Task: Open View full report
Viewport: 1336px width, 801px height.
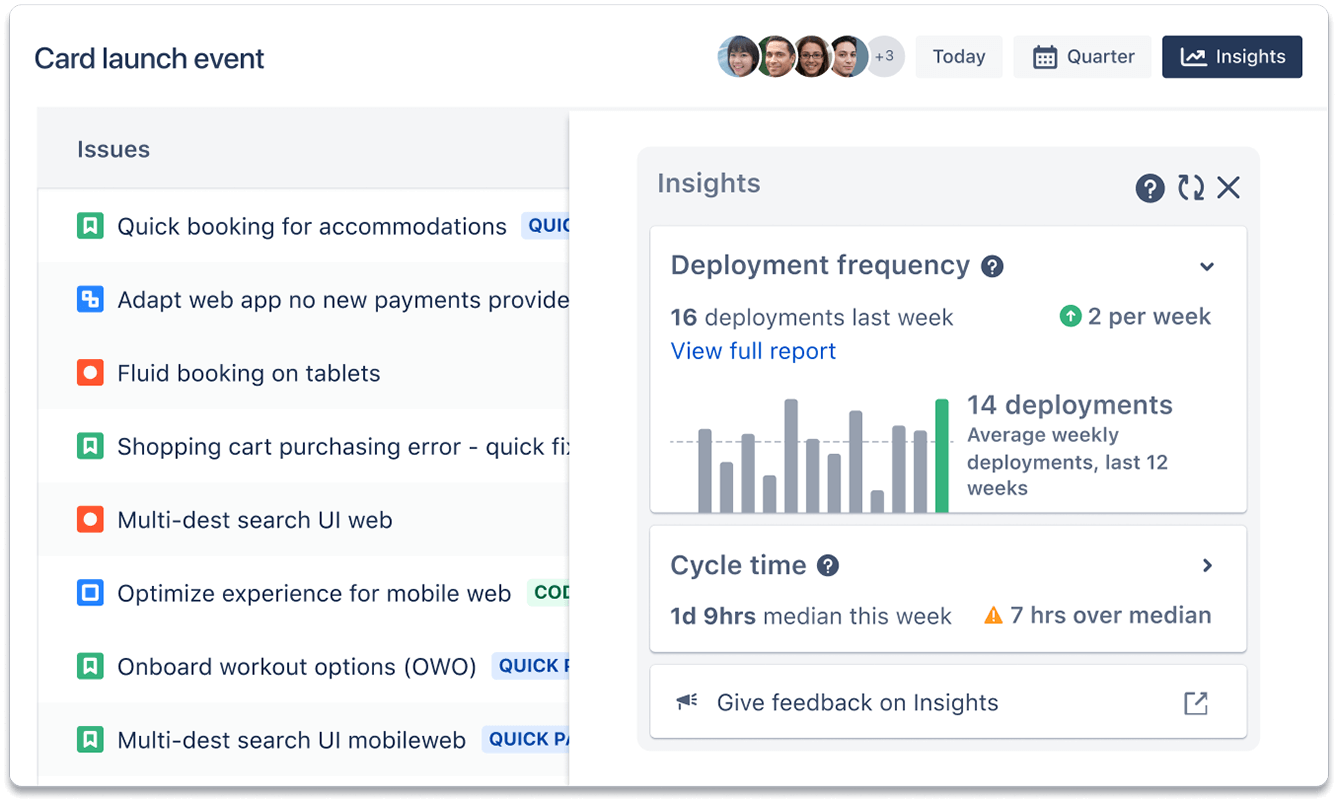Action: tap(753, 351)
